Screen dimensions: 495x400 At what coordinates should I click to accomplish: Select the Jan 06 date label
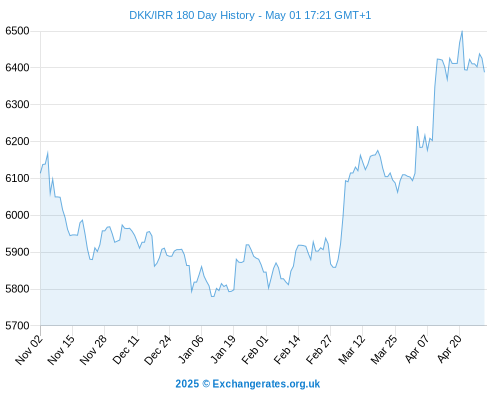[191, 349]
